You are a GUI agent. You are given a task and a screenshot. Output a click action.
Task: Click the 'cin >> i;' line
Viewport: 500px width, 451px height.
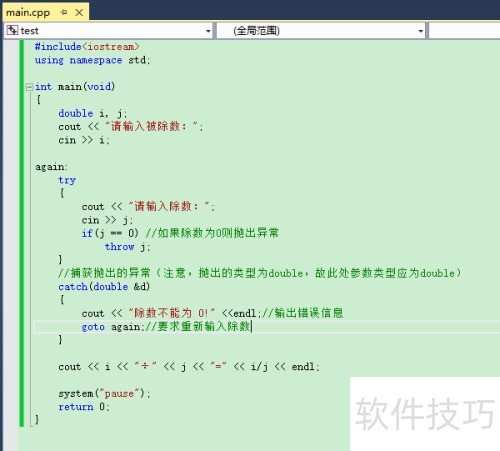tap(84, 140)
